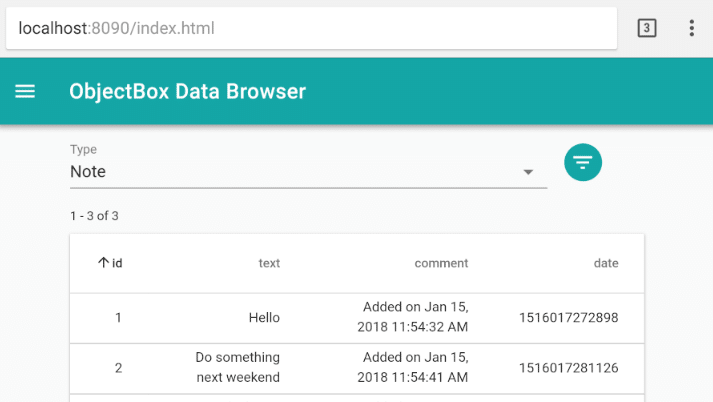Click the 1 - 3 of 3 pagination label
This screenshot has width=713, height=402.
pos(94,216)
